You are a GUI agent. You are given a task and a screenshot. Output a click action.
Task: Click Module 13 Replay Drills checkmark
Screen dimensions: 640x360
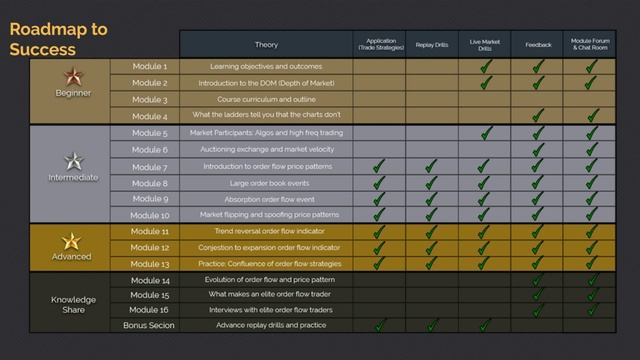click(x=431, y=263)
